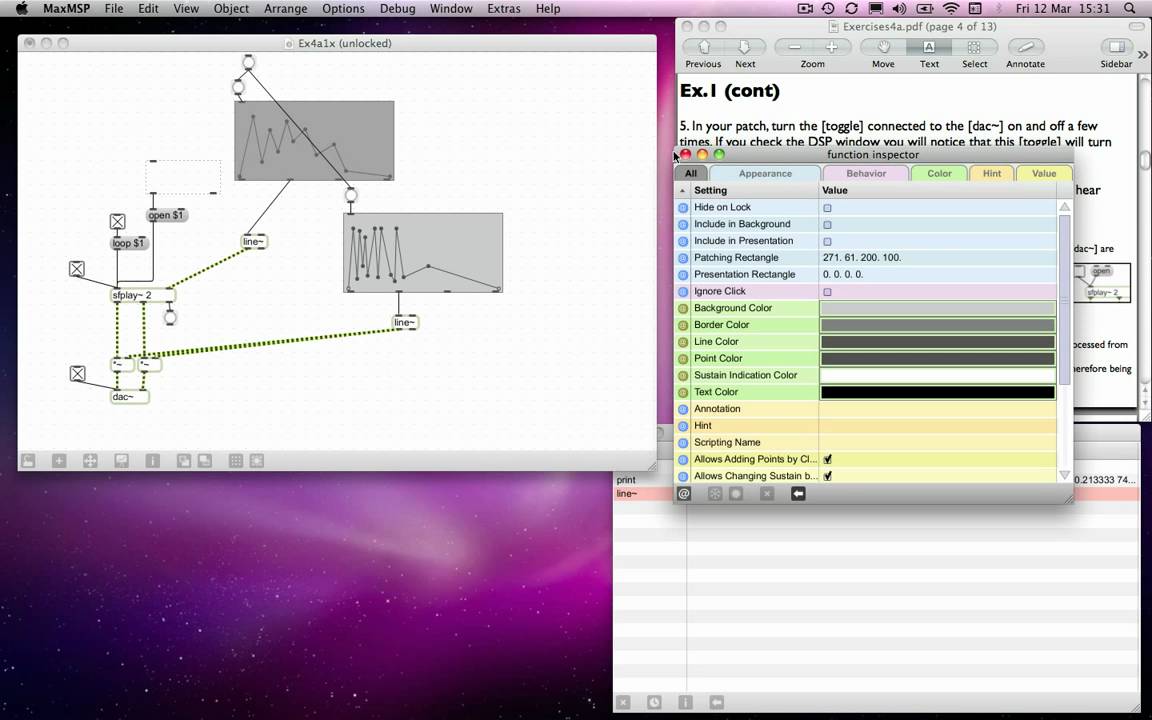Screen dimensions: 1152x720
Task: Switch to the Appearance tab in inspector
Action: 765,173
